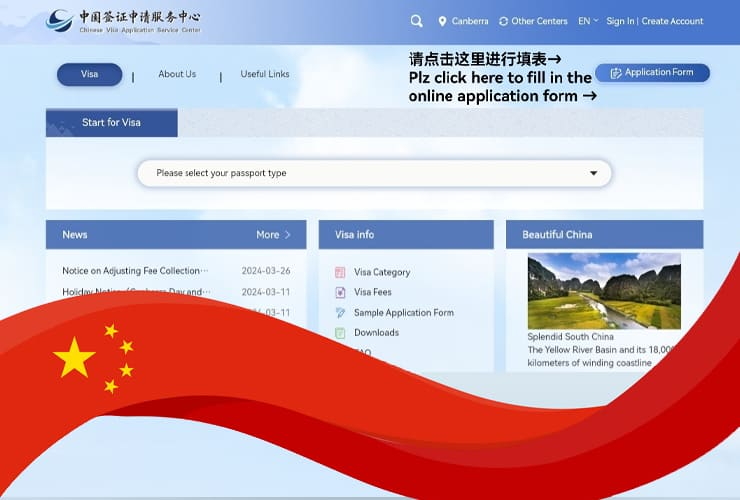Click the Visa info panel header
740x500 pixels.
(406, 235)
